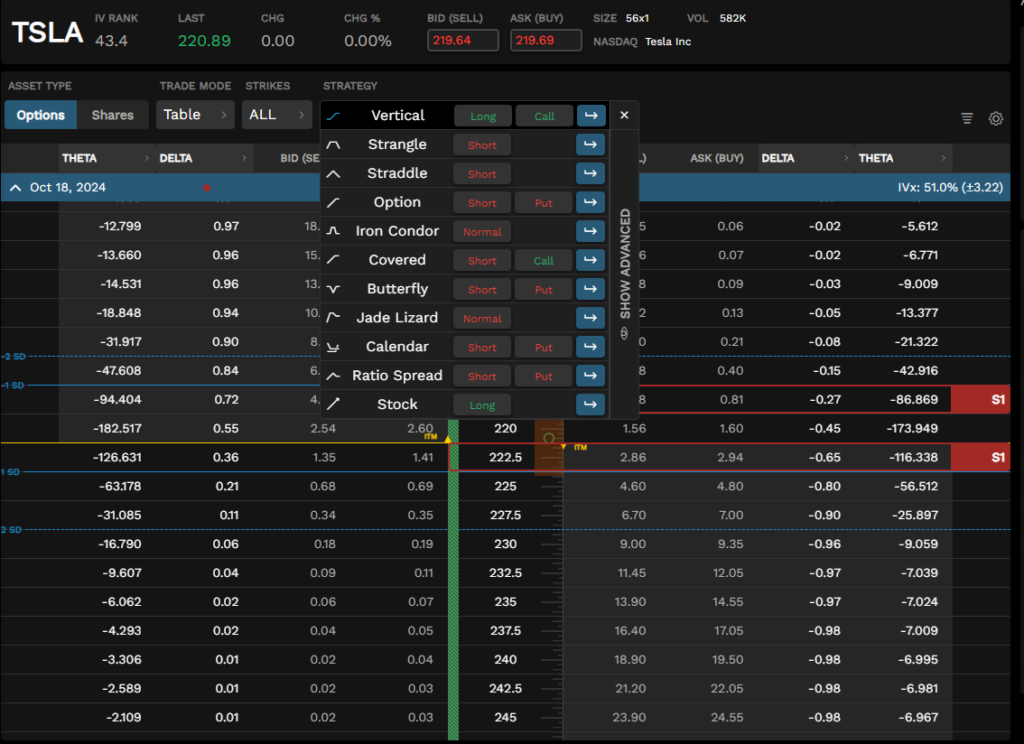Image resolution: width=1024 pixels, height=744 pixels.
Task: Open the ALL strikes dropdown
Action: (276, 115)
